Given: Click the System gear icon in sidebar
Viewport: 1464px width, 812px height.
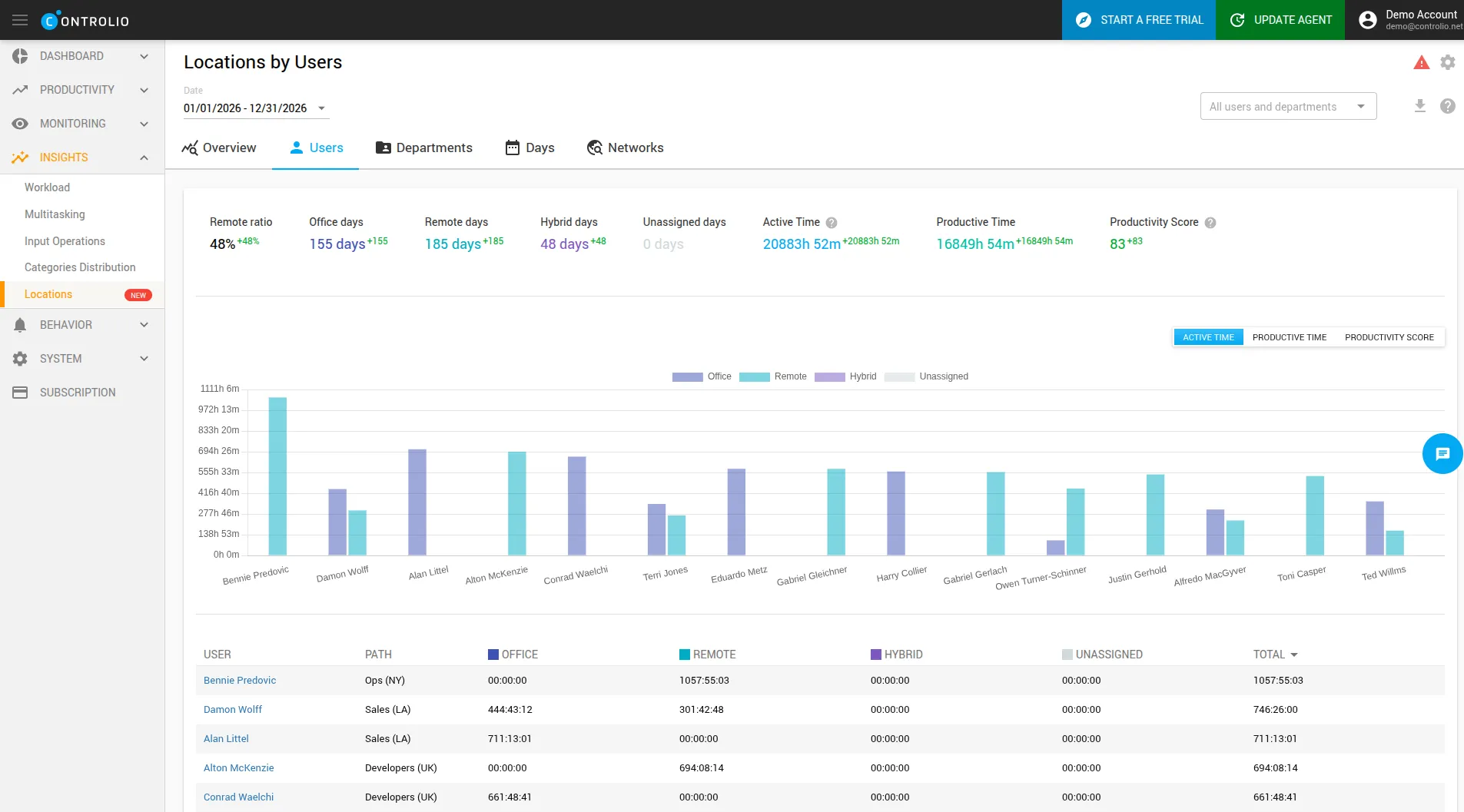Looking at the screenshot, I should (x=20, y=359).
